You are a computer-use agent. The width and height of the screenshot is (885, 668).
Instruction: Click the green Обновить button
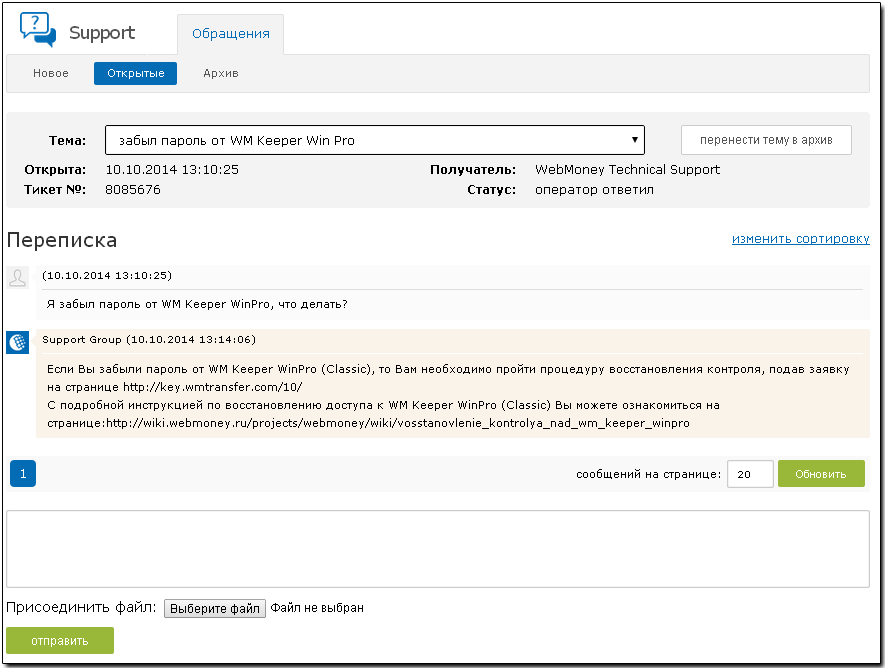coord(821,474)
